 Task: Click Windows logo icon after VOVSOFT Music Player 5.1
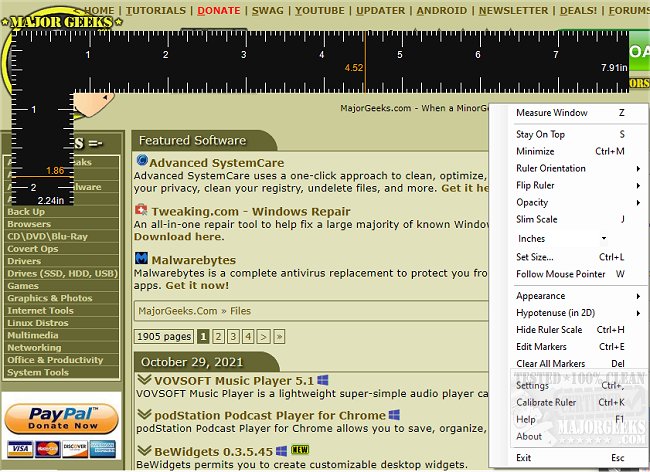[323, 380]
